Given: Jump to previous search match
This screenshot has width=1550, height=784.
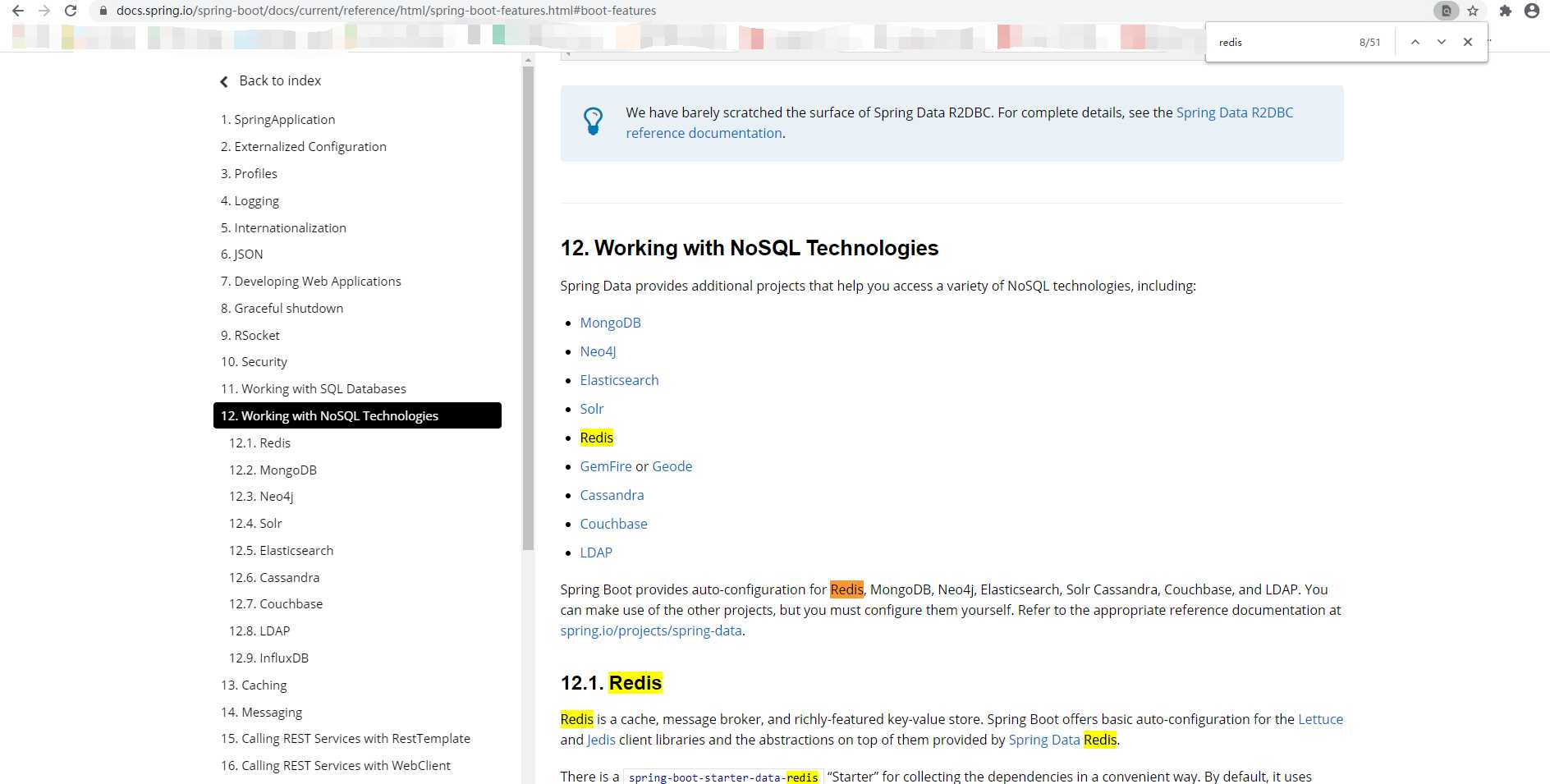Looking at the screenshot, I should coord(1415,42).
